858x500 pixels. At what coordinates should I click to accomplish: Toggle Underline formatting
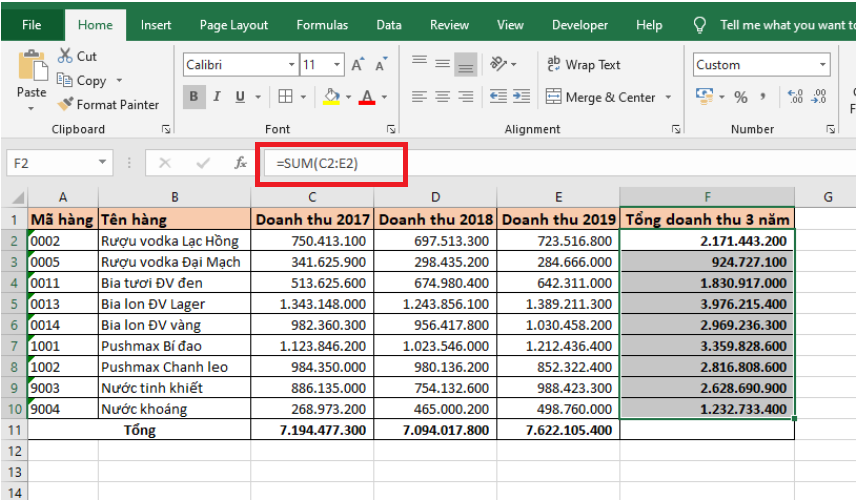[240, 97]
